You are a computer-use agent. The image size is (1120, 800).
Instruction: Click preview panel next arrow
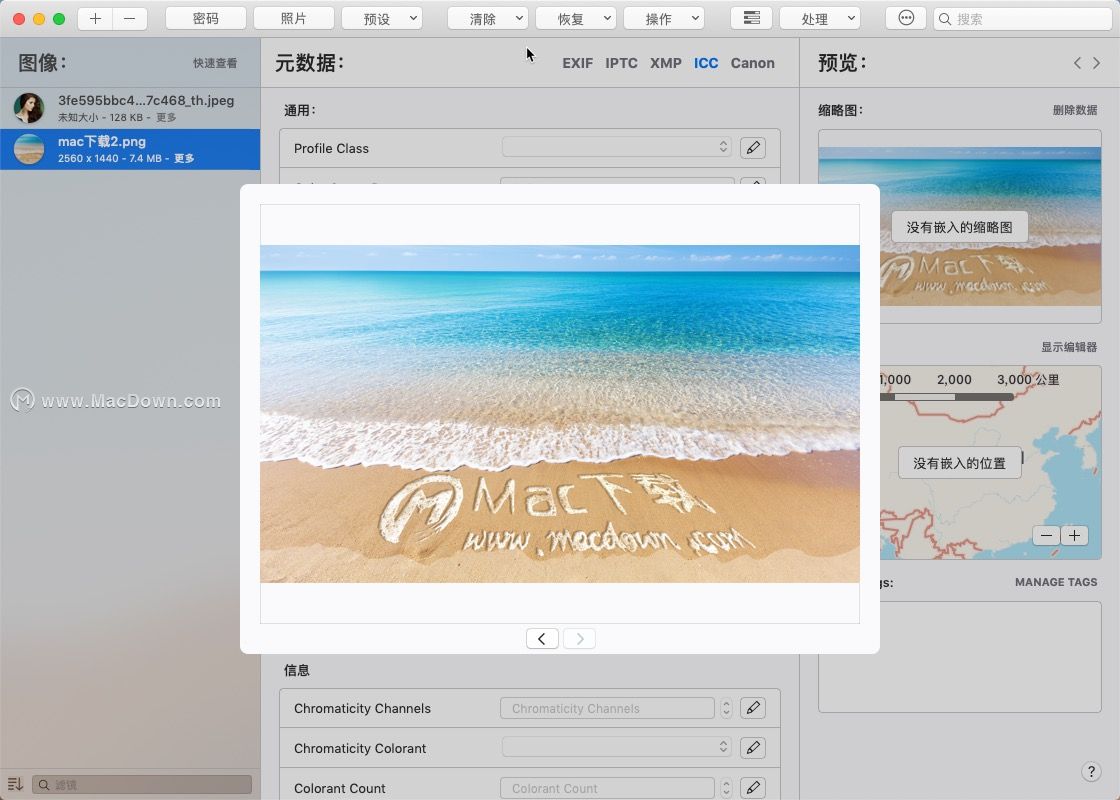point(1096,63)
